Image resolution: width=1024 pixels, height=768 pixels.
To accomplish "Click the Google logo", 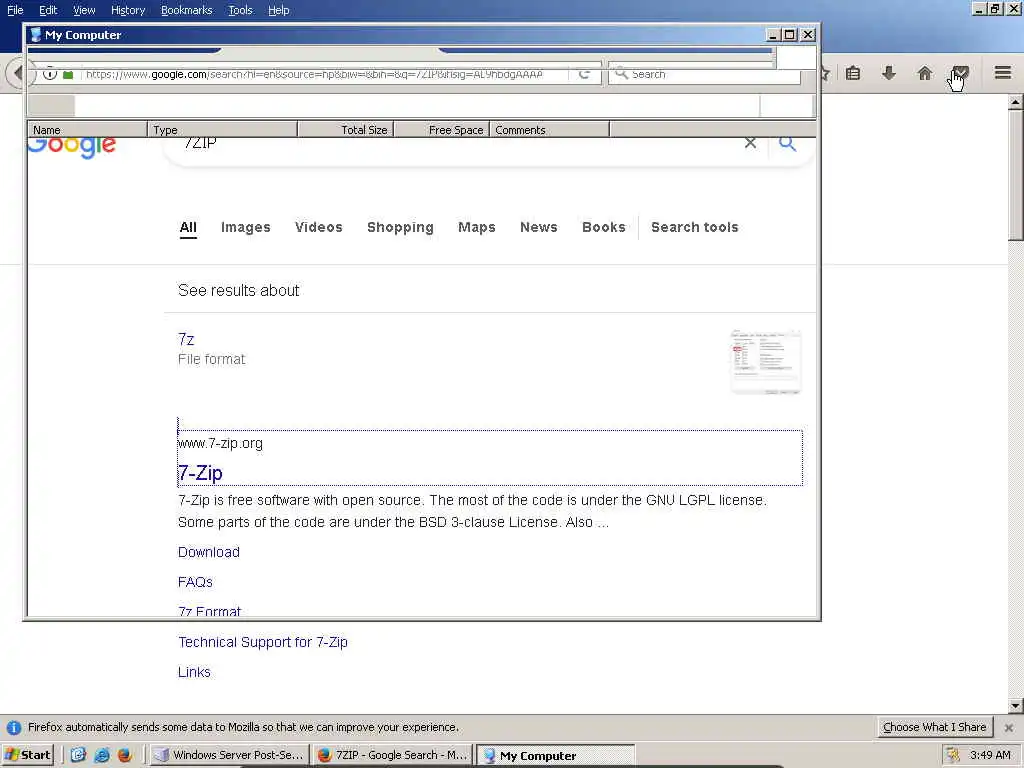I will 72,146.
